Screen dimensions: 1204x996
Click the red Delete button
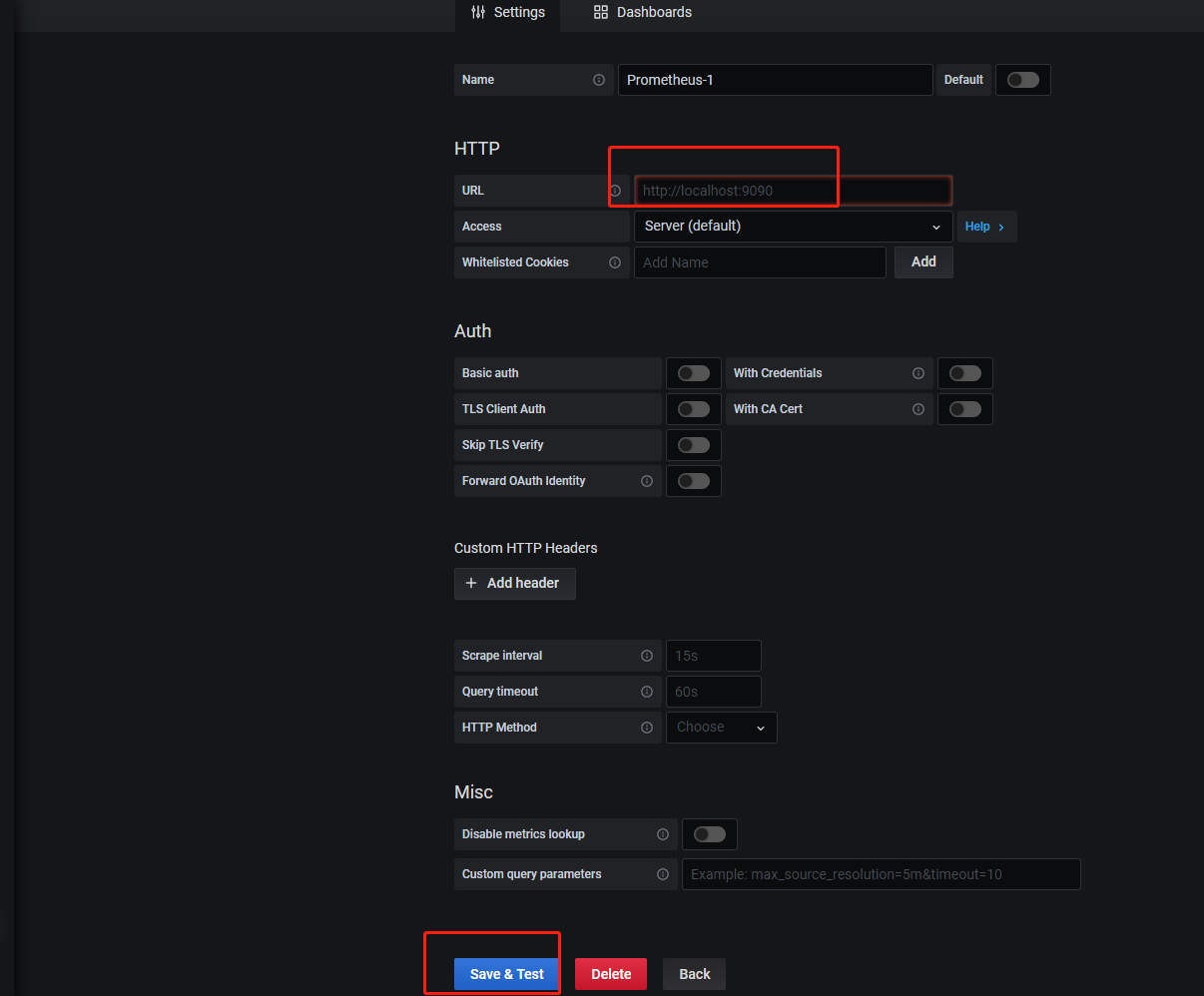tap(611, 974)
